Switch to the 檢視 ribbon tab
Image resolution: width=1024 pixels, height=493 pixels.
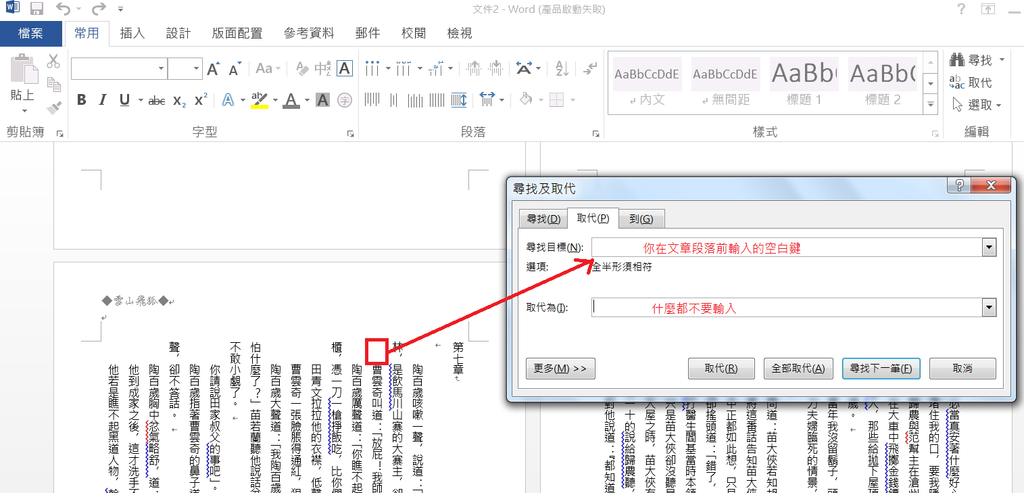(460, 33)
